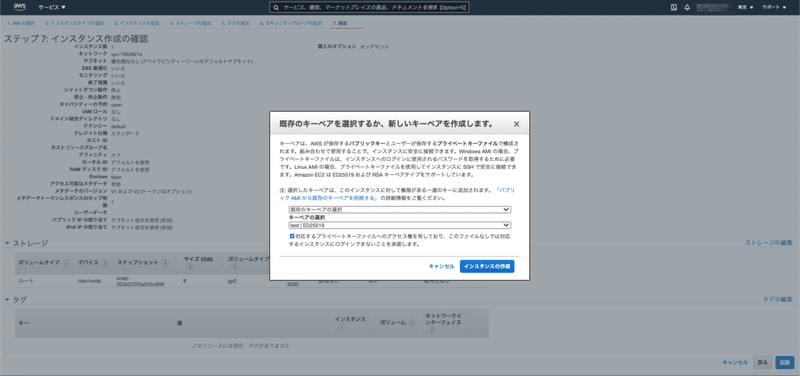This screenshot has height=376, width=800.
Task: Click このリソースには現在、タグがありません message
Action: click(240, 345)
